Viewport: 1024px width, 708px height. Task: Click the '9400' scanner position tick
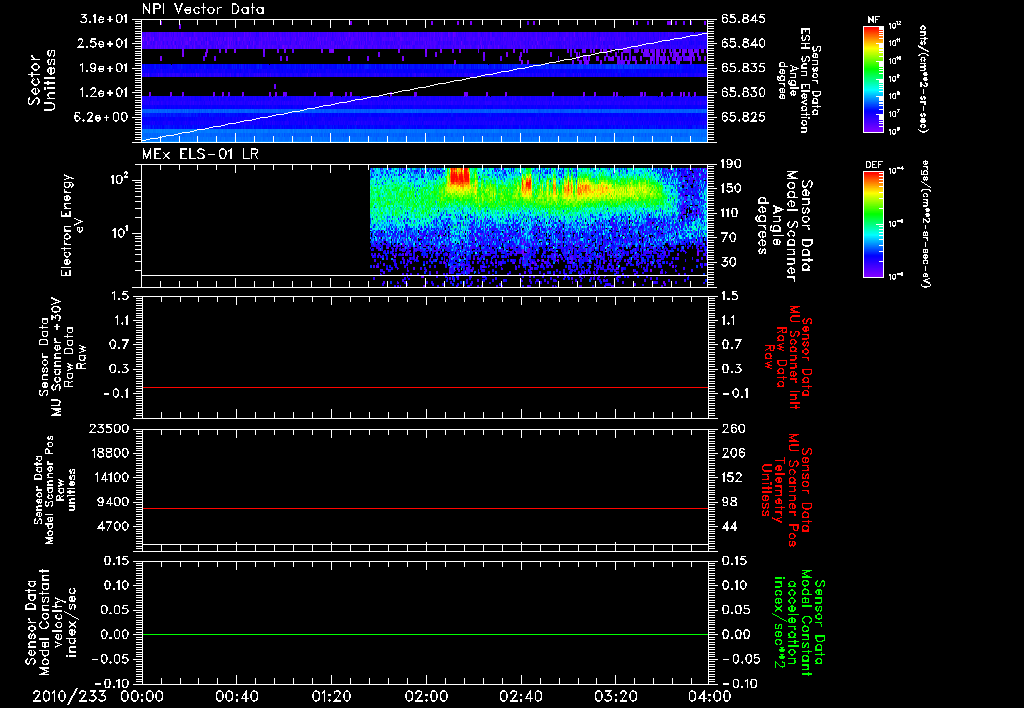pos(113,502)
